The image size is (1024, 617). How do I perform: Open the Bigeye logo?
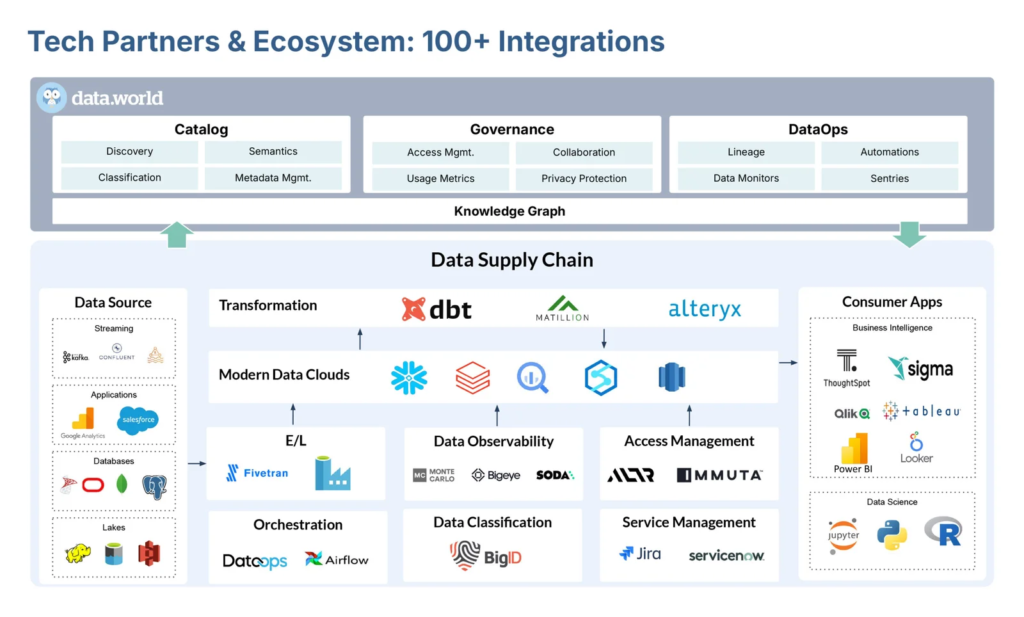496,475
